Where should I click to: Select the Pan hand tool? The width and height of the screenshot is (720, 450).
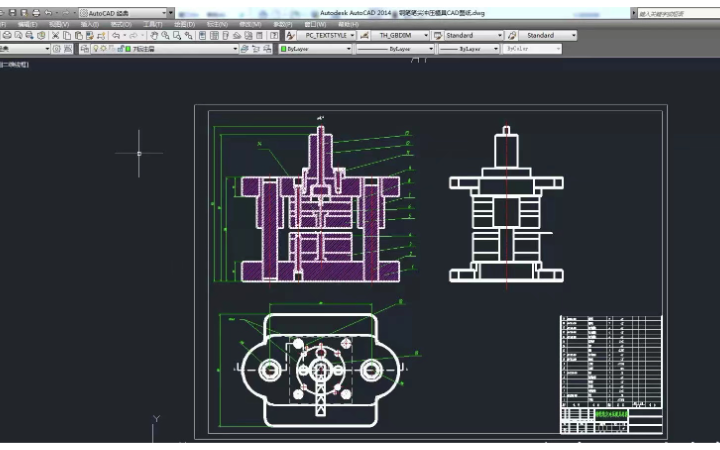154,35
